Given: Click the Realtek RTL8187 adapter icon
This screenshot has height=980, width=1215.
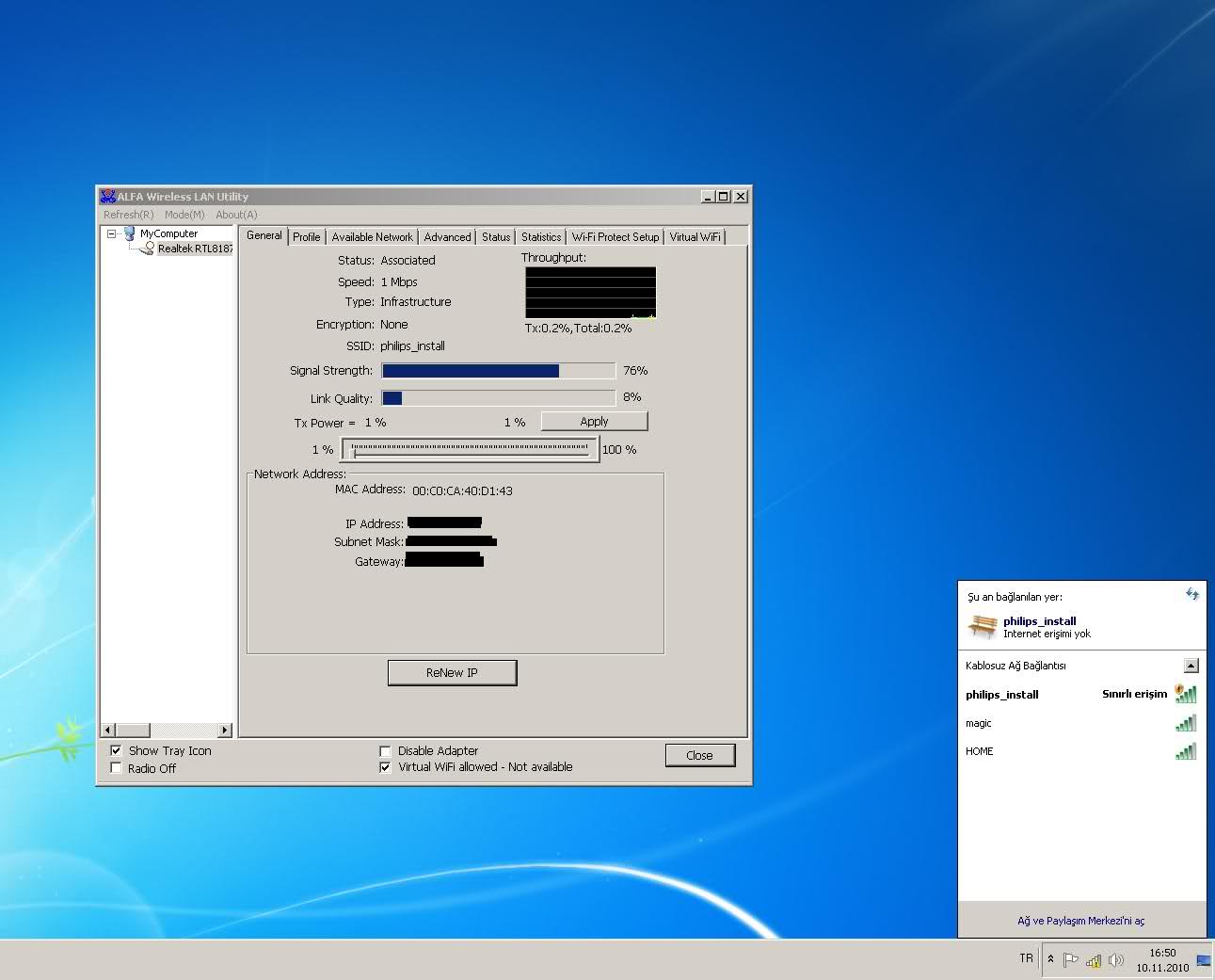Looking at the screenshot, I should click(x=147, y=249).
